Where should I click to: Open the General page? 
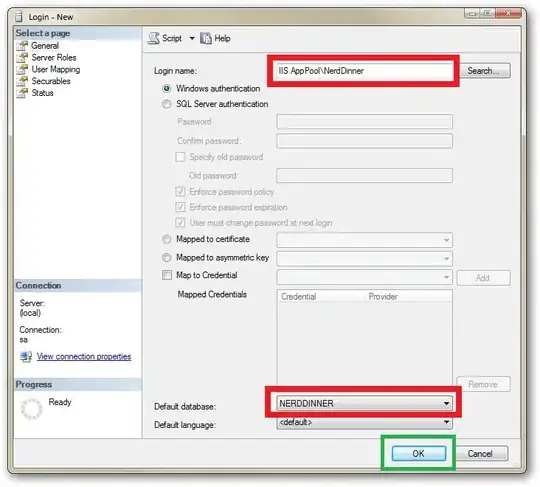point(45,45)
